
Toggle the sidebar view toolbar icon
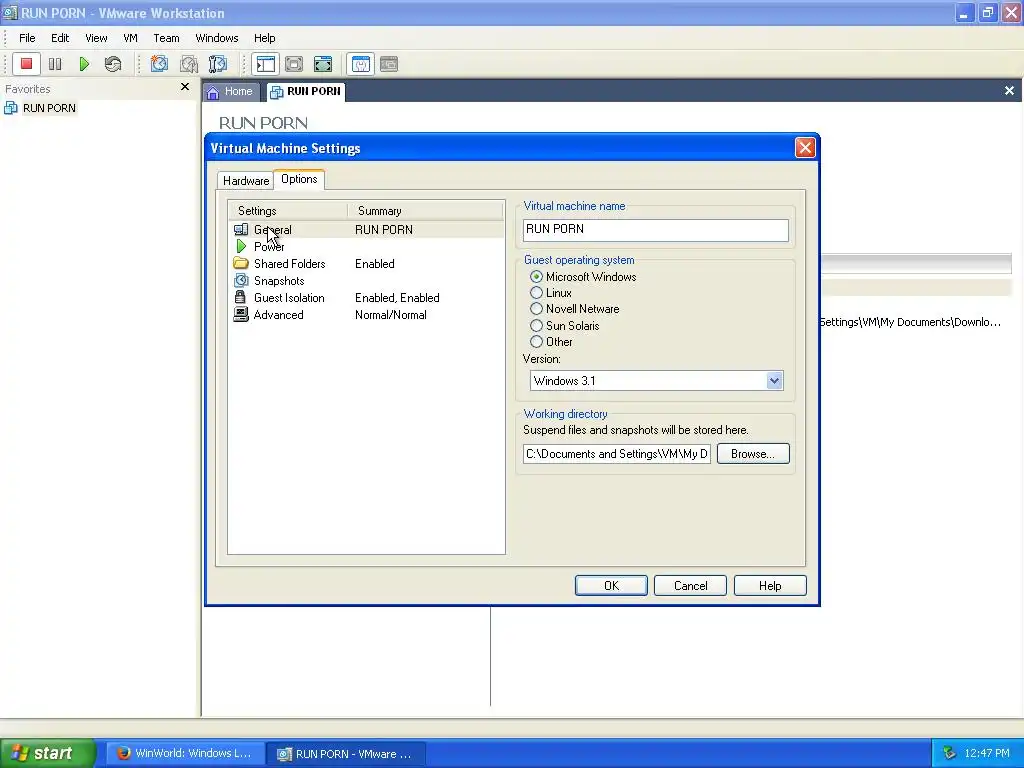pos(265,64)
